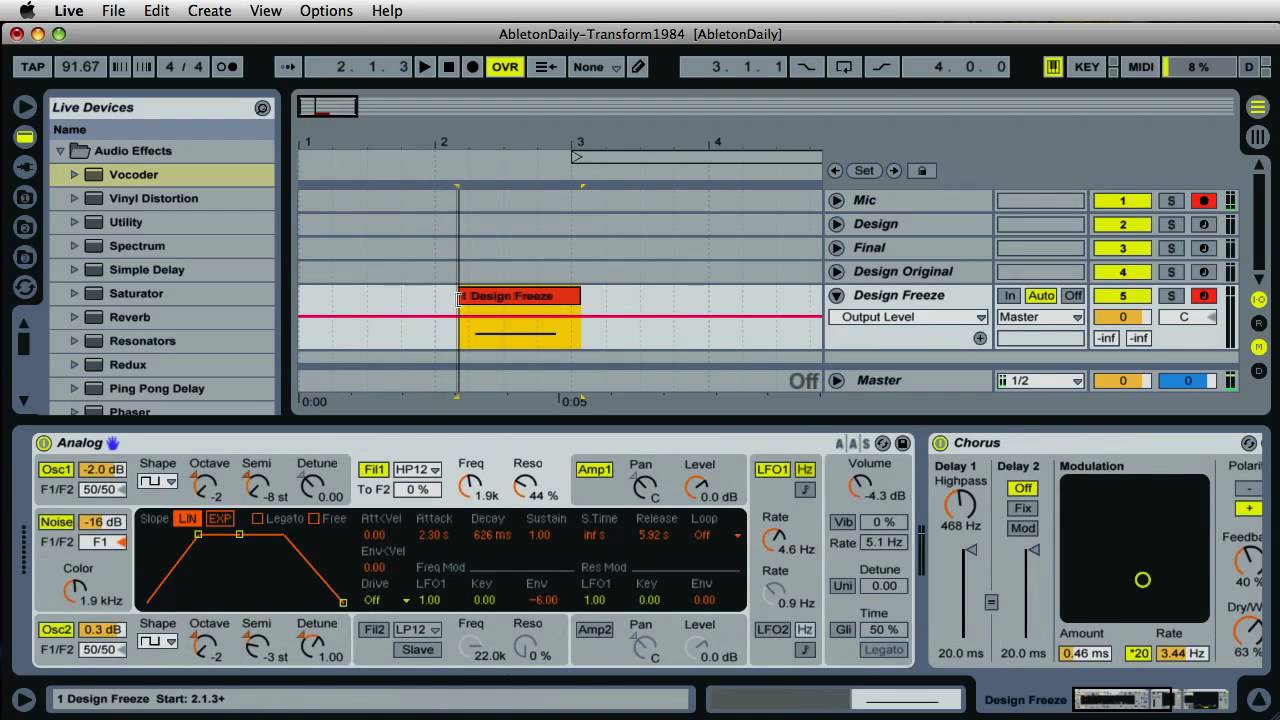Click Analog hot-swap preset icon
This screenshot has width=1280, height=720.
[883, 443]
